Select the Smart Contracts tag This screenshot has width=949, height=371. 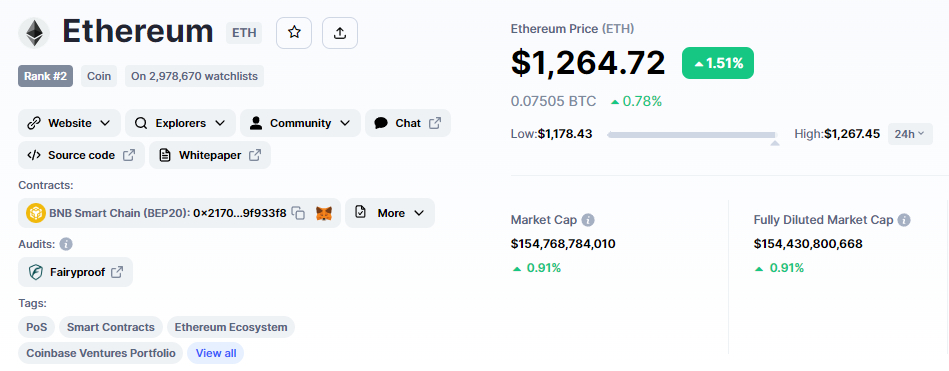coord(111,327)
